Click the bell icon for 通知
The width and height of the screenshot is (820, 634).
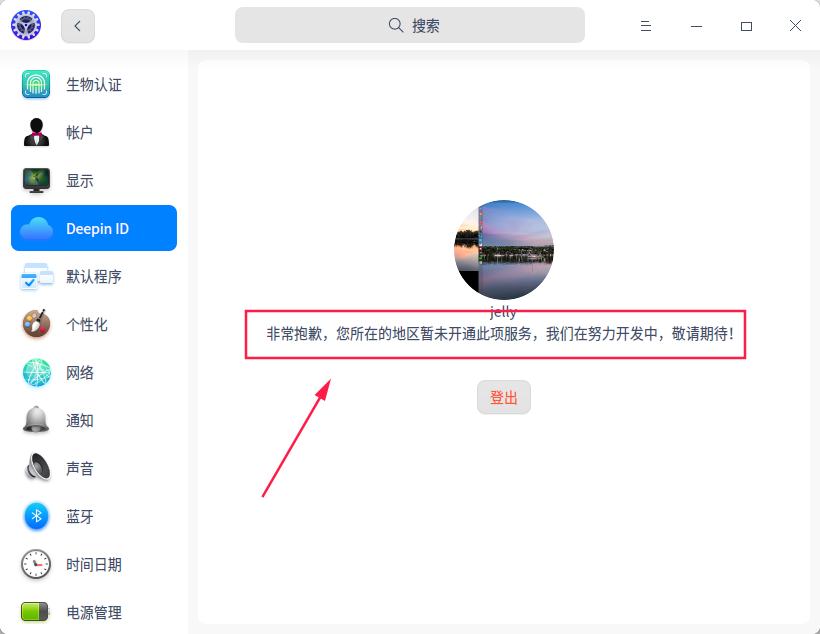pos(36,420)
